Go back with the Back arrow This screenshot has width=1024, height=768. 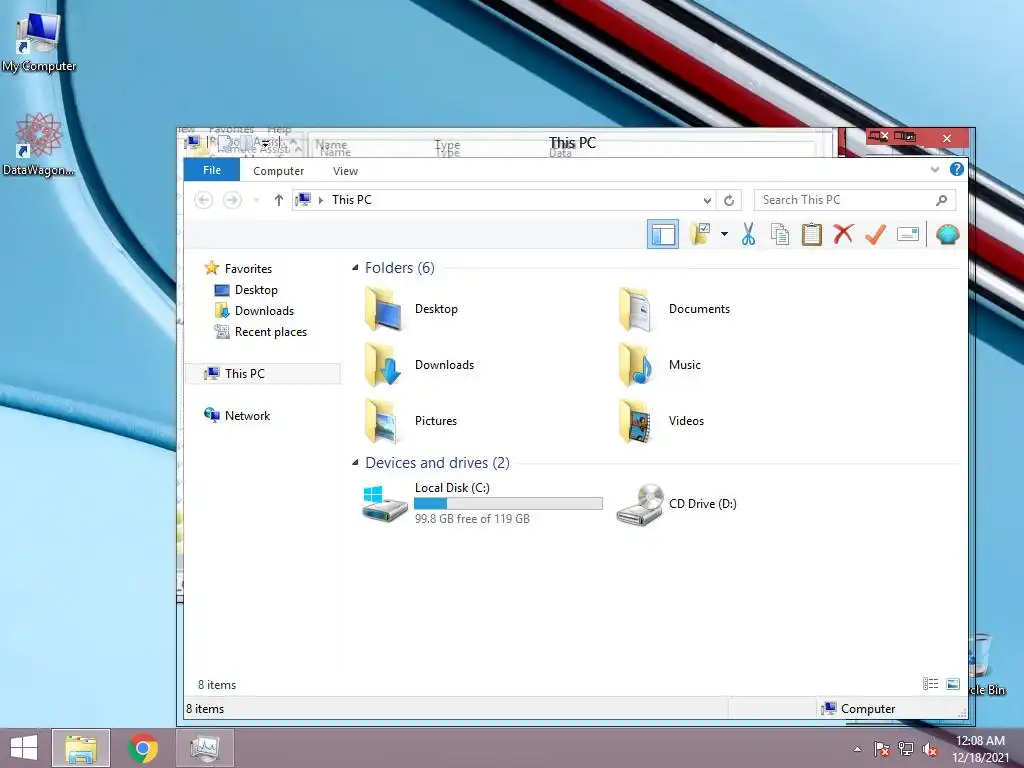click(x=204, y=200)
